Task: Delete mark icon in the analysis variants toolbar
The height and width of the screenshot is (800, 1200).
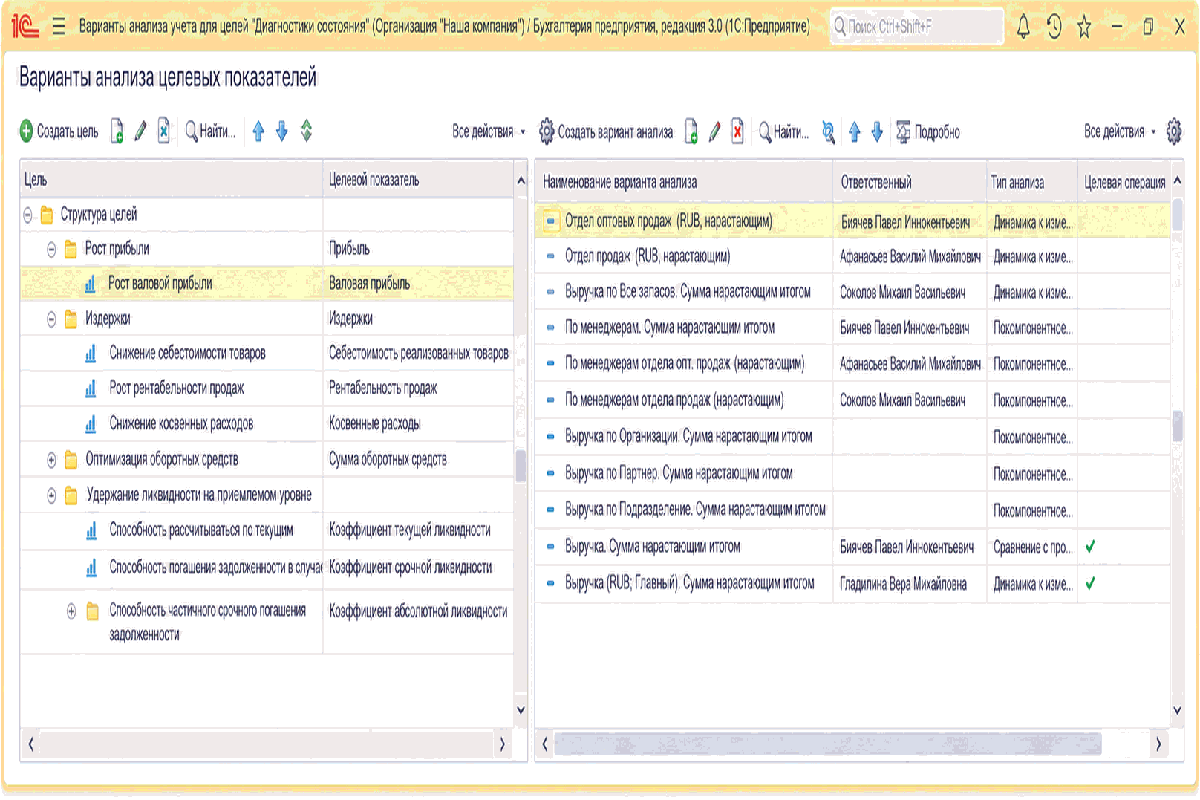Action: pyautogui.click(x=737, y=131)
